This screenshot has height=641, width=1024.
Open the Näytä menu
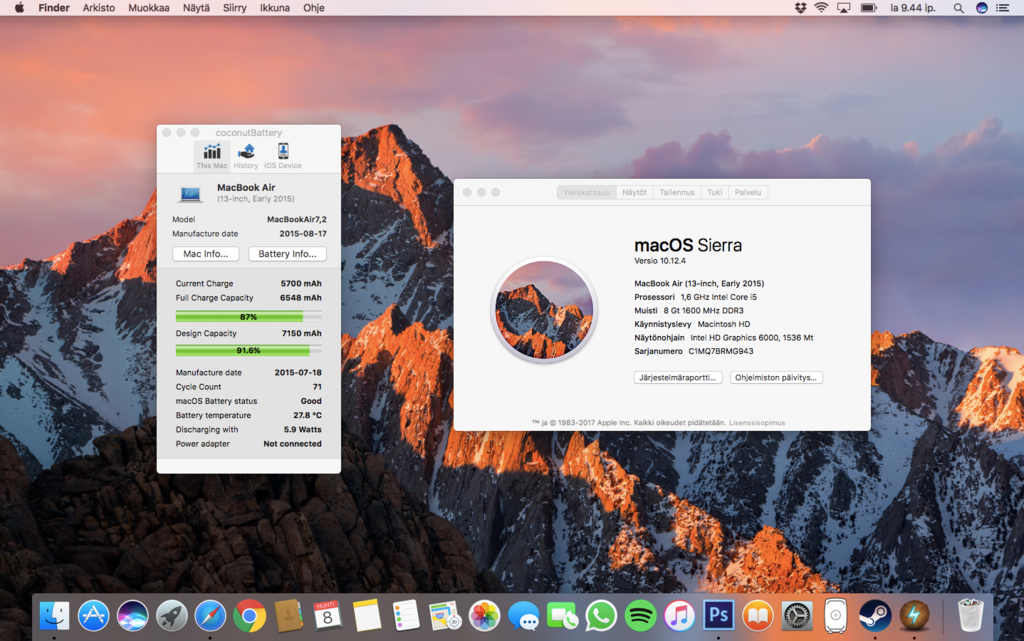click(196, 8)
